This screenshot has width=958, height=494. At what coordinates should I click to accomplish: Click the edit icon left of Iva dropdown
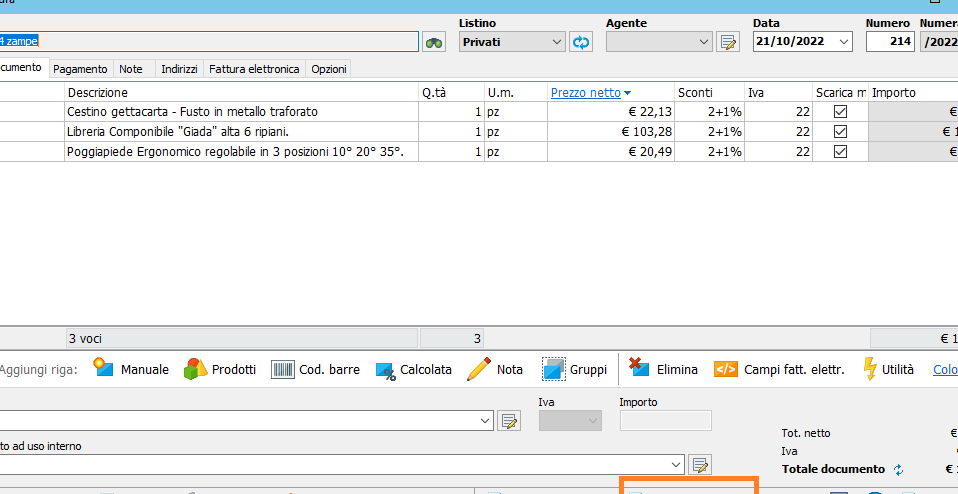pyautogui.click(x=509, y=421)
